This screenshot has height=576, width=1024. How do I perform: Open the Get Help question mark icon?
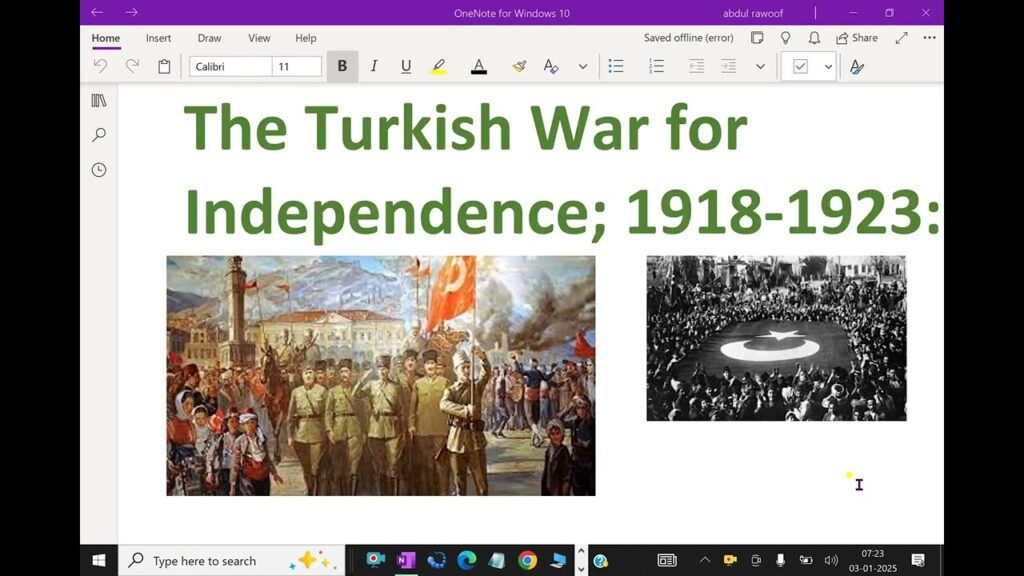click(601, 560)
